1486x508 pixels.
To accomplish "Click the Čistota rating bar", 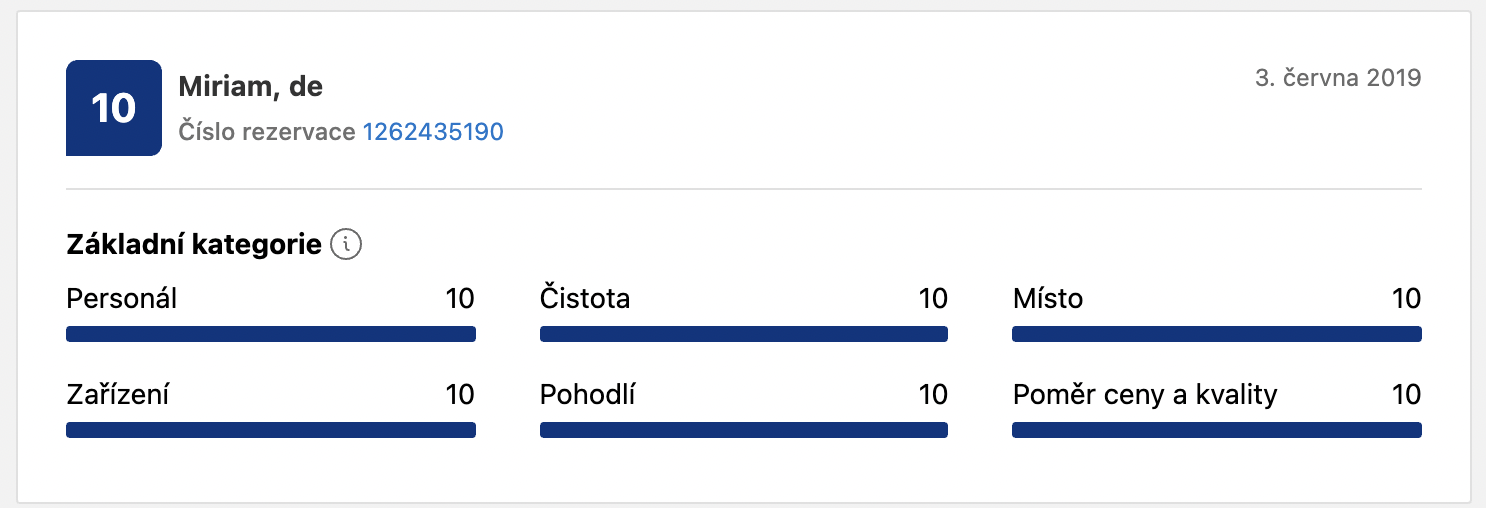I will 744,334.
